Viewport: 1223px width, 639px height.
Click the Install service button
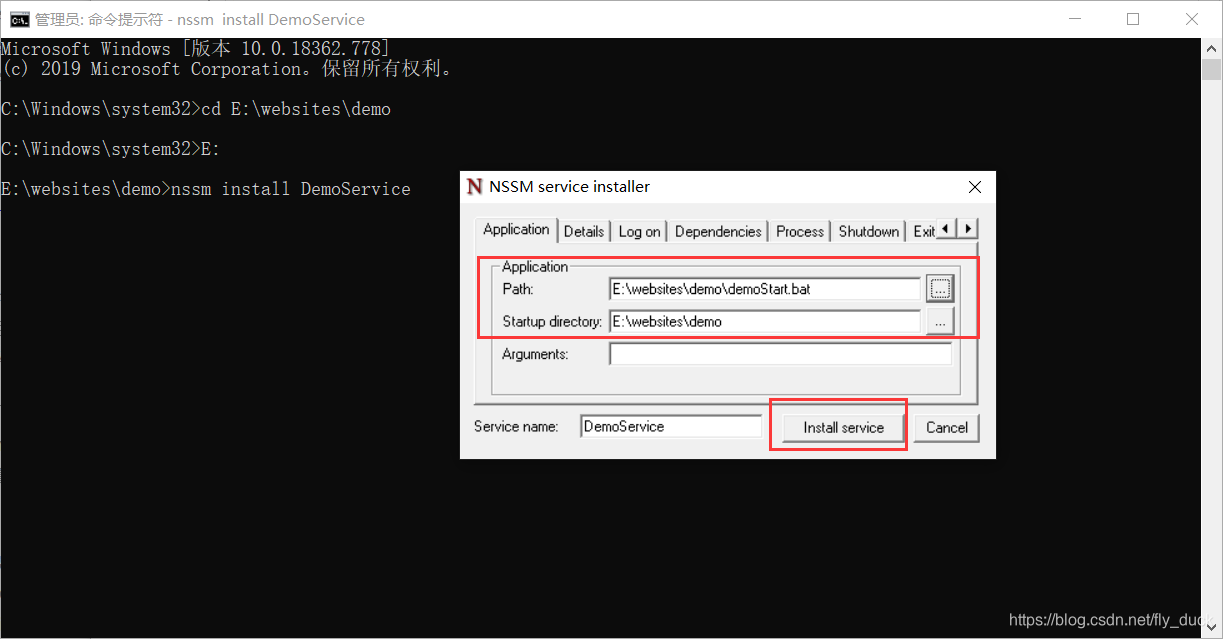coord(843,427)
